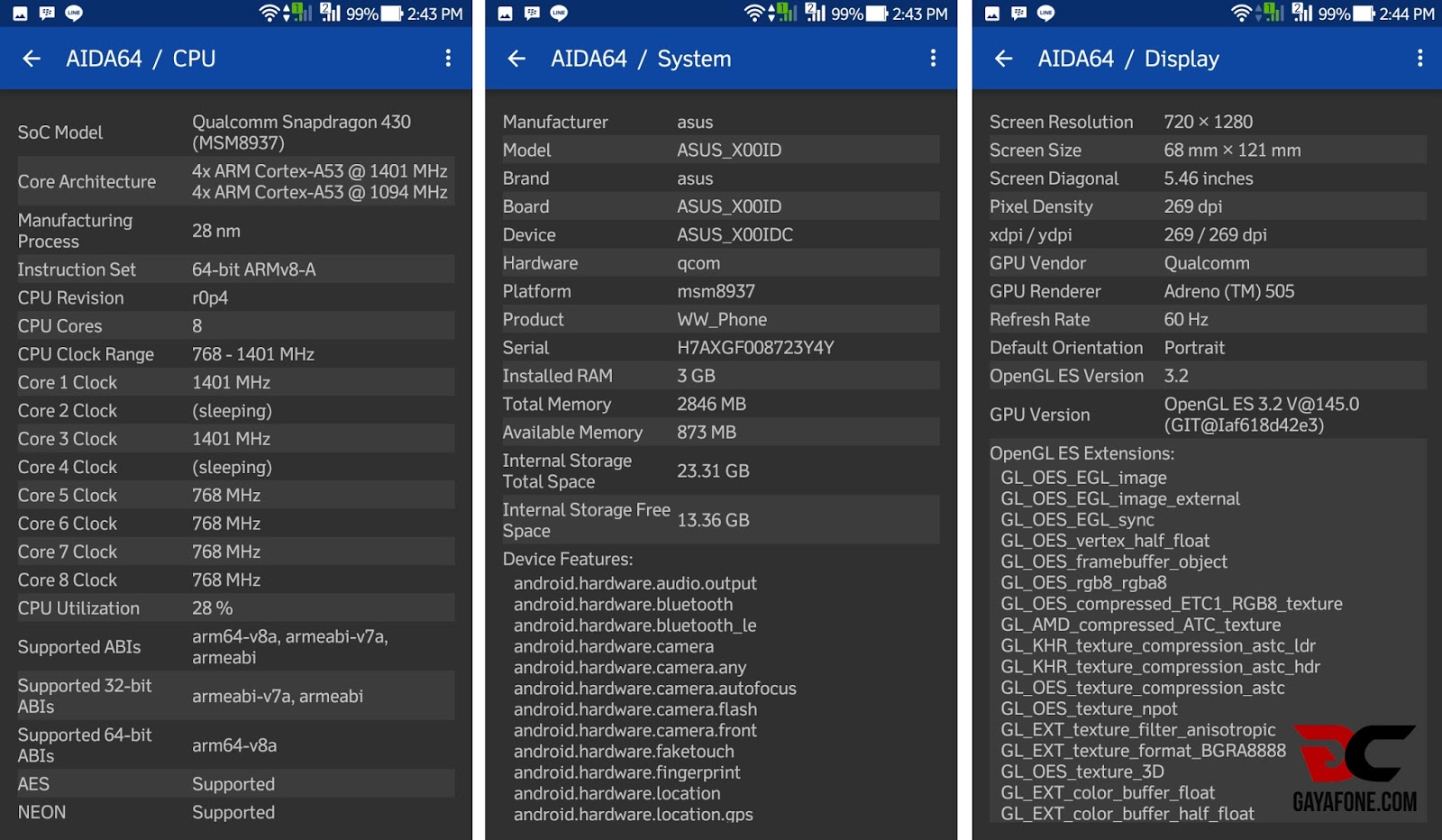Tap the '720 × 1280' screen resolution value
Image resolution: width=1442 pixels, height=840 pixels.
[x=1209, y=122]
